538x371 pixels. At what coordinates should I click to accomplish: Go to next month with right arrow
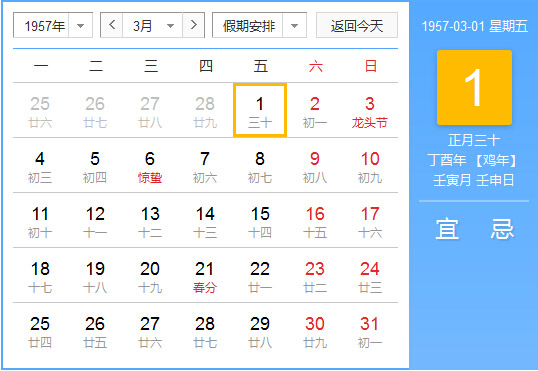click(x=194, y=25)
